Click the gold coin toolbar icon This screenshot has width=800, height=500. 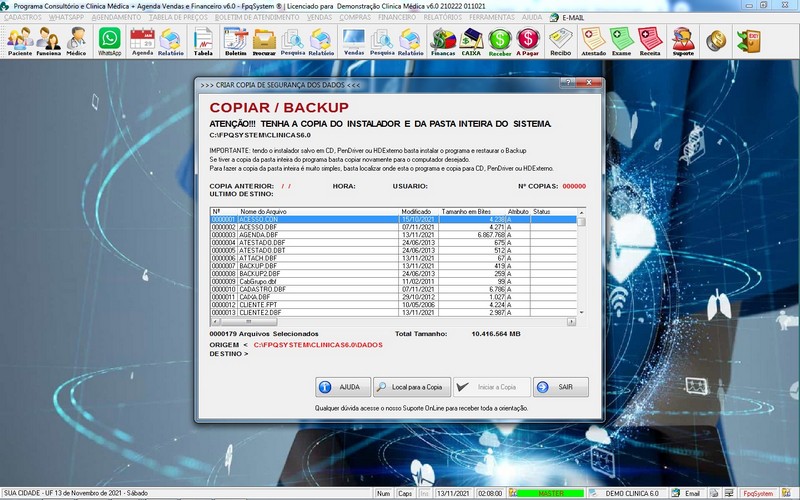click(716, 41)
